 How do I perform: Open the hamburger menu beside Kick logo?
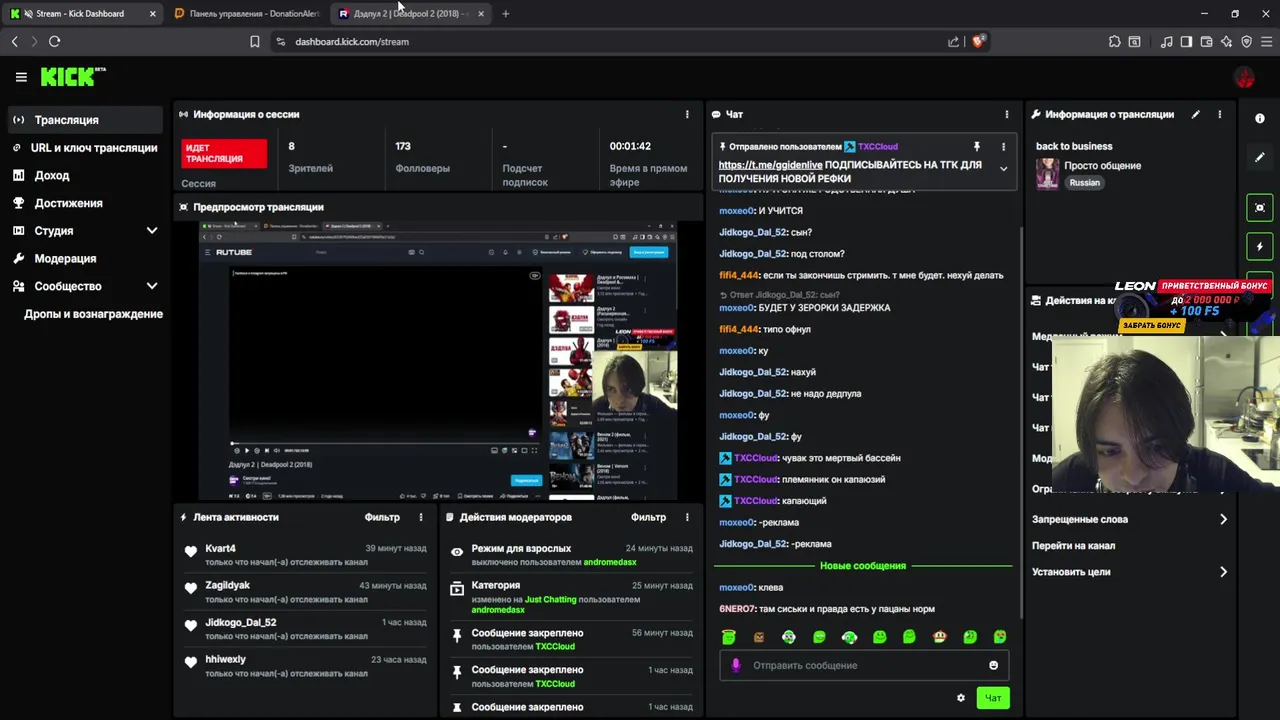21,77
